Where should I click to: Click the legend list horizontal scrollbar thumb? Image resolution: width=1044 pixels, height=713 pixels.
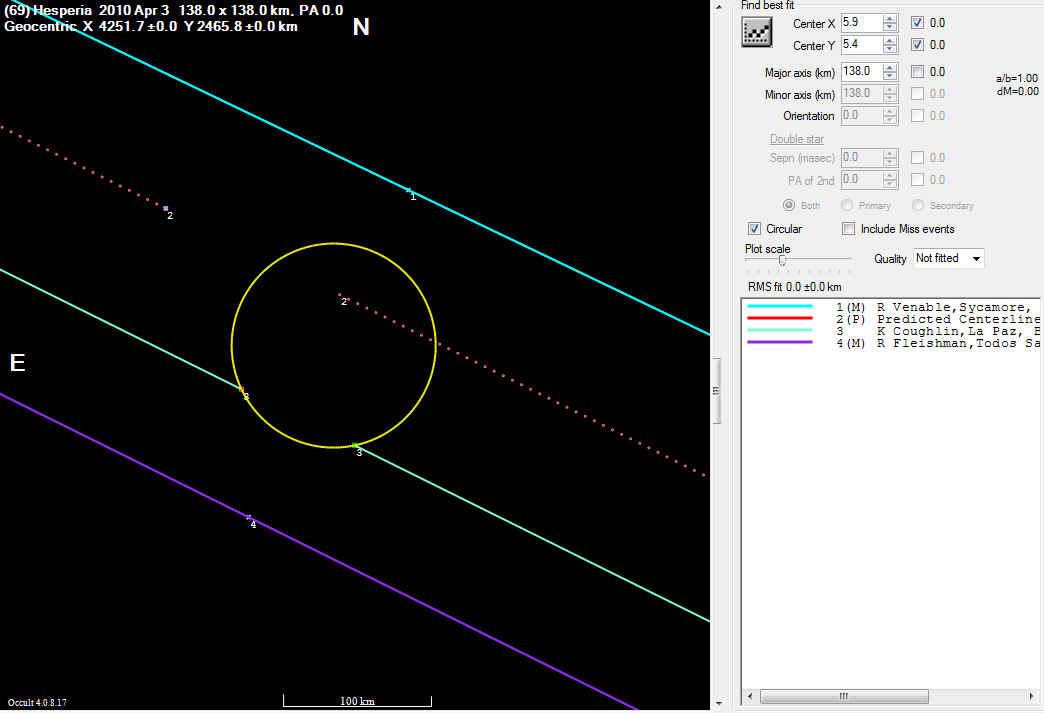click(x=844, y=696)
